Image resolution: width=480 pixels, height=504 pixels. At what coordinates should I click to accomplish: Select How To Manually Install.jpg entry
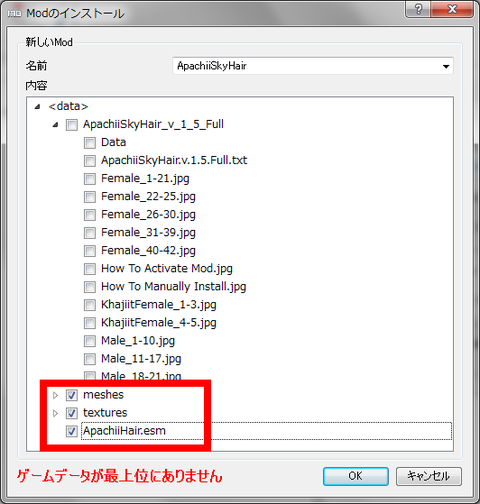click(174, 287)
